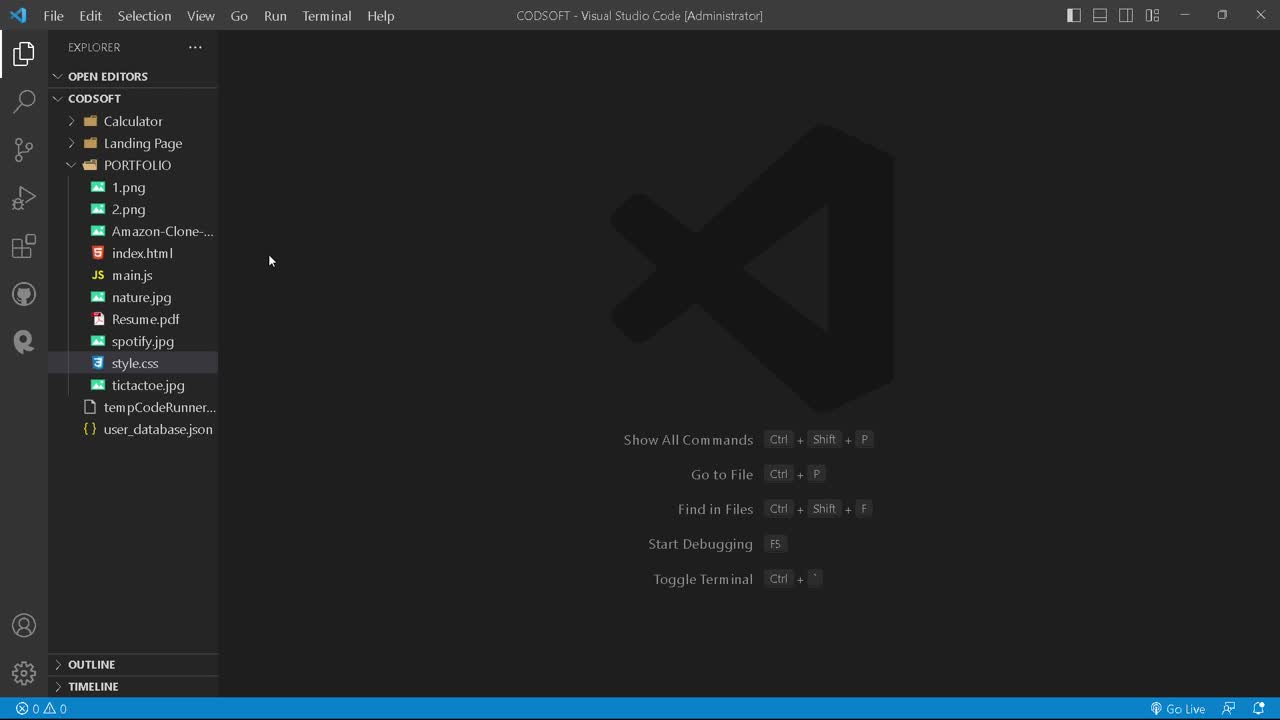Click the CSS icon beside style.css
The image size is (1280, 720).
98,363
